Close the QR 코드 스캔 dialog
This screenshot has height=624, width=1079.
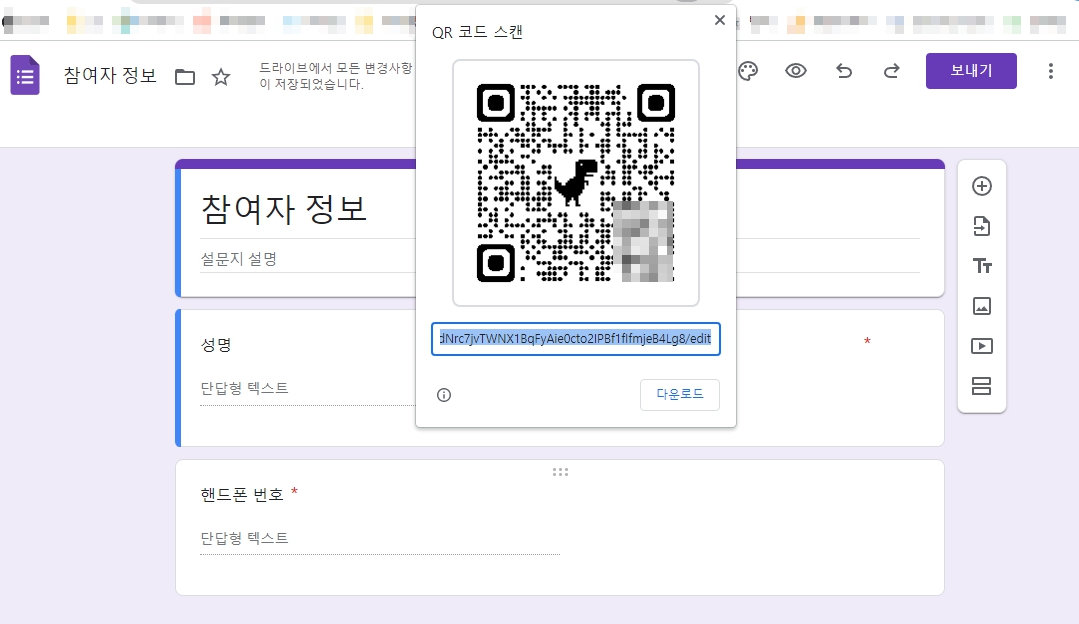click(x=719, y=19)
